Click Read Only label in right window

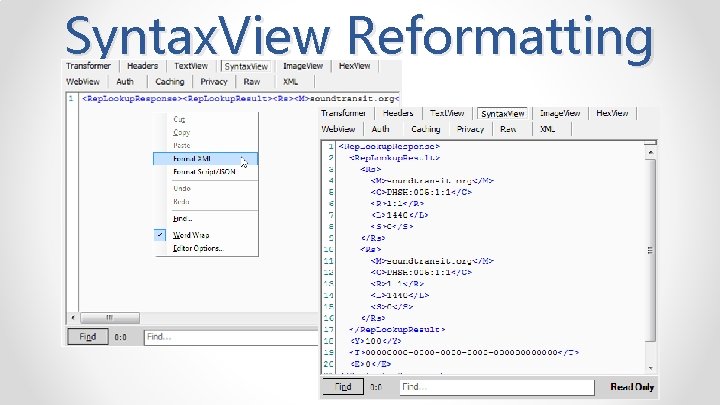point(632,387)
